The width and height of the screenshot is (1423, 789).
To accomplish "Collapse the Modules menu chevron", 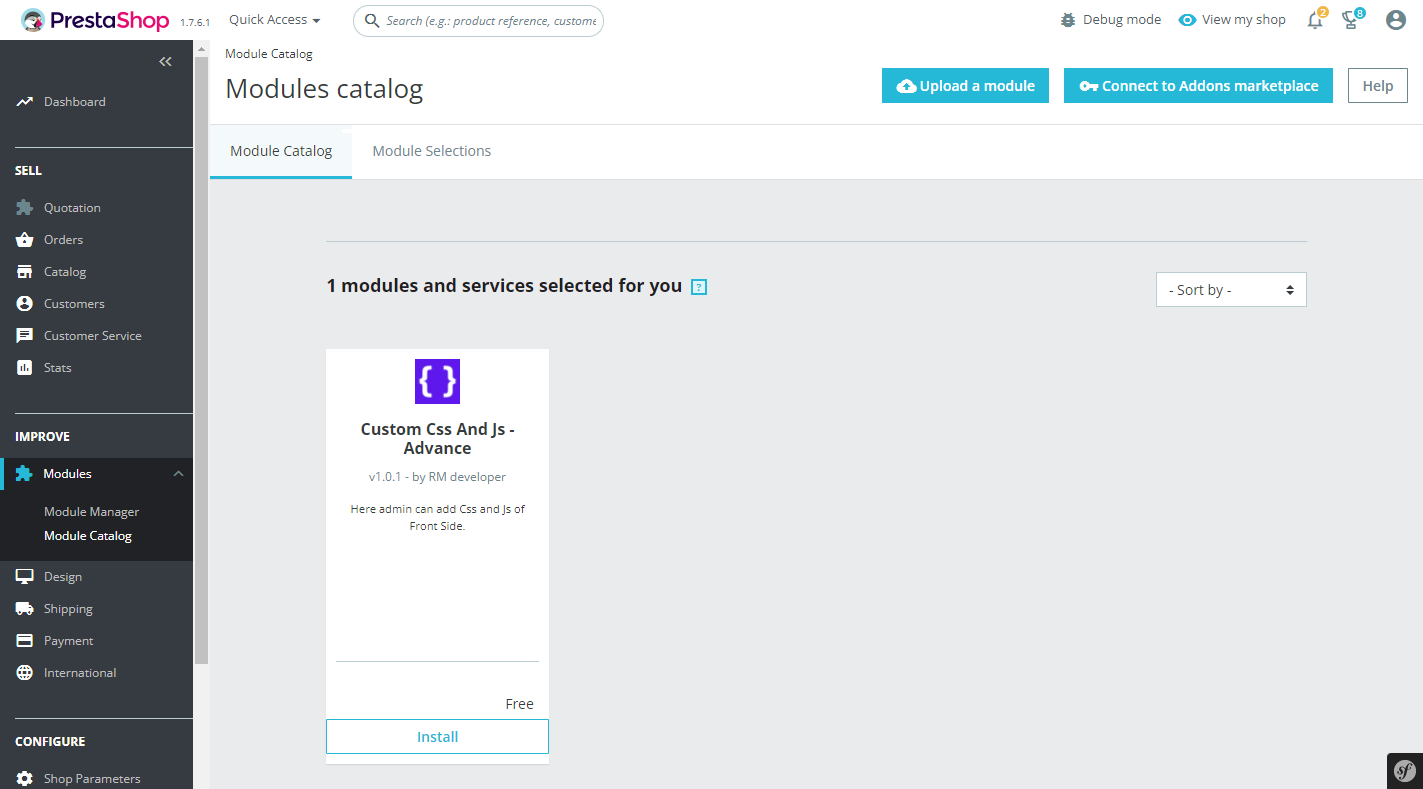I will pyautogui.click(x=178, y=474).
